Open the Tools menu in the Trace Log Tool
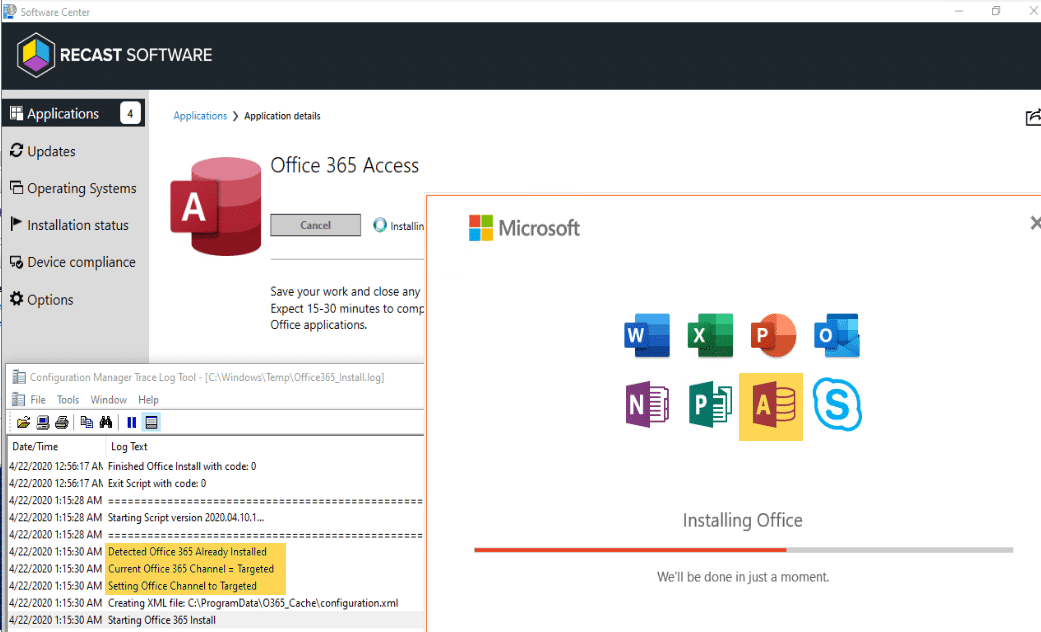 click(x=67, y=399)
